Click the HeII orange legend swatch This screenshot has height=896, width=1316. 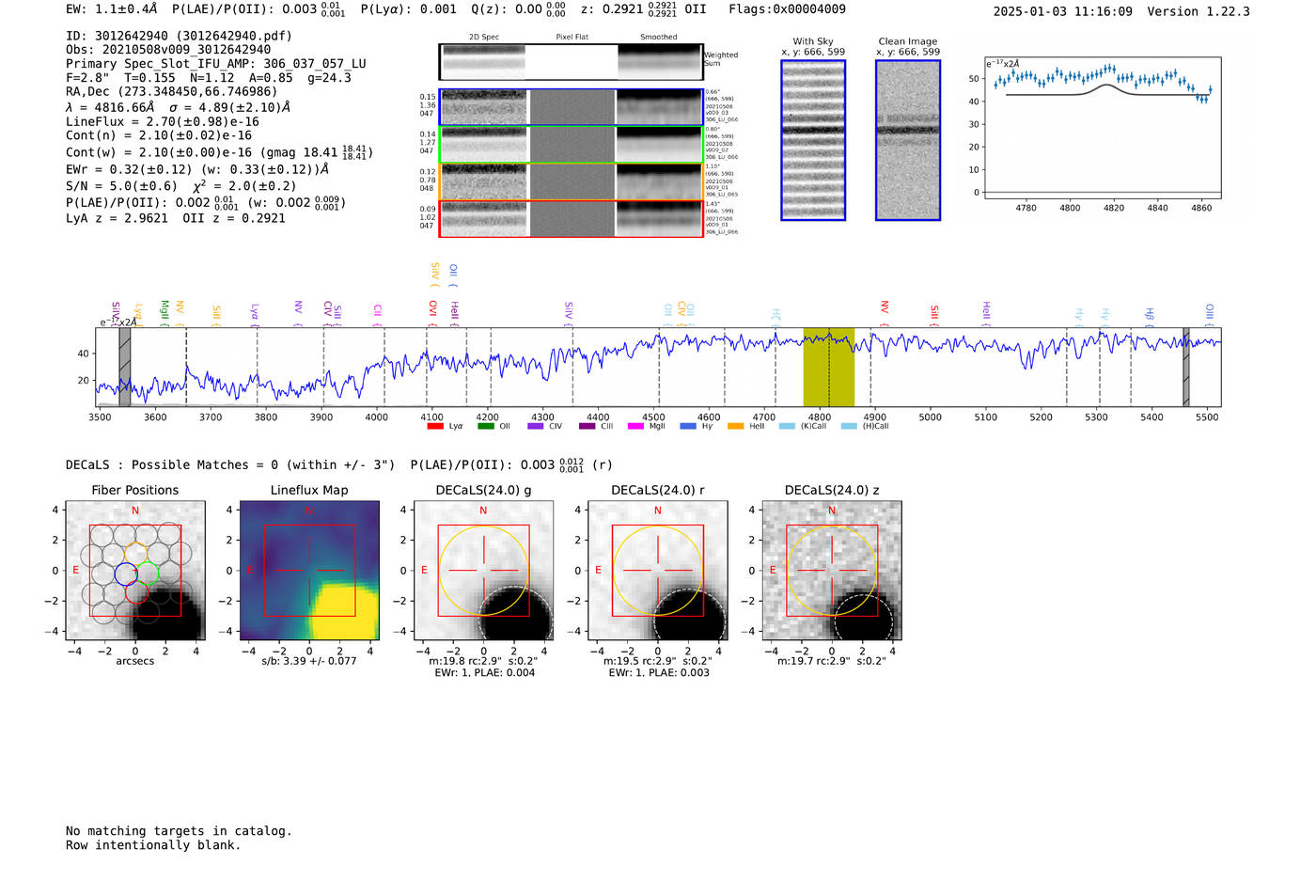(x=736, y=426)
